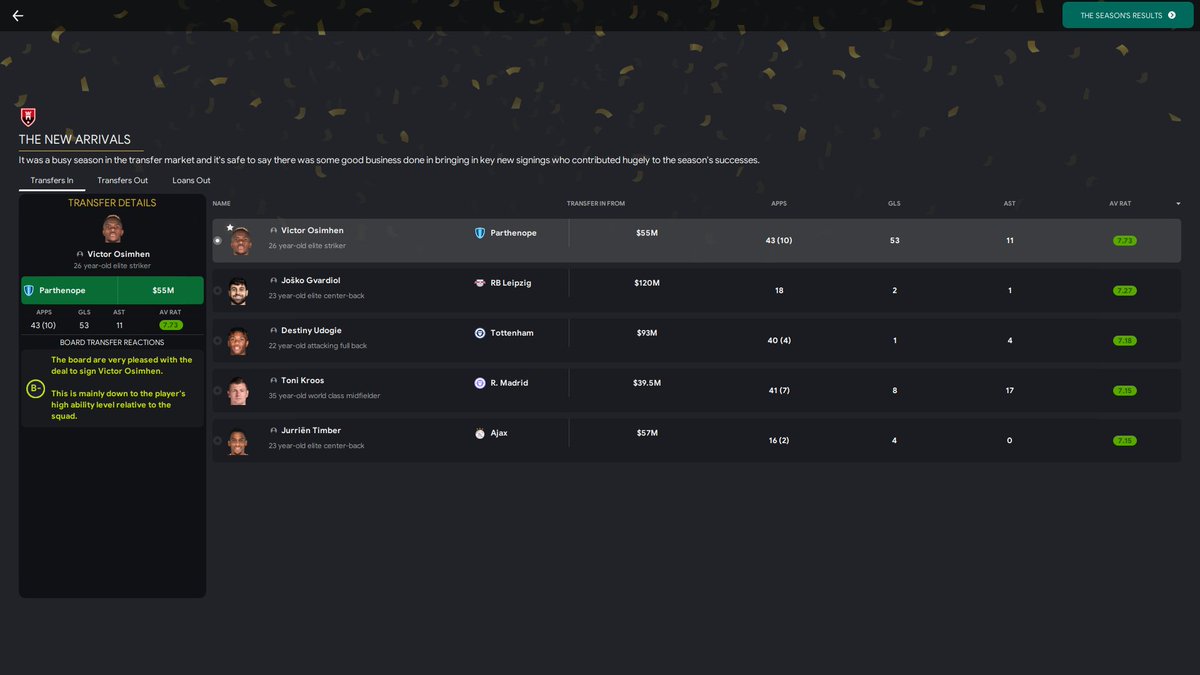Click the $120M transfer fee
The width and height of the screenshot is (1200, 675).
tap(647, 283)
